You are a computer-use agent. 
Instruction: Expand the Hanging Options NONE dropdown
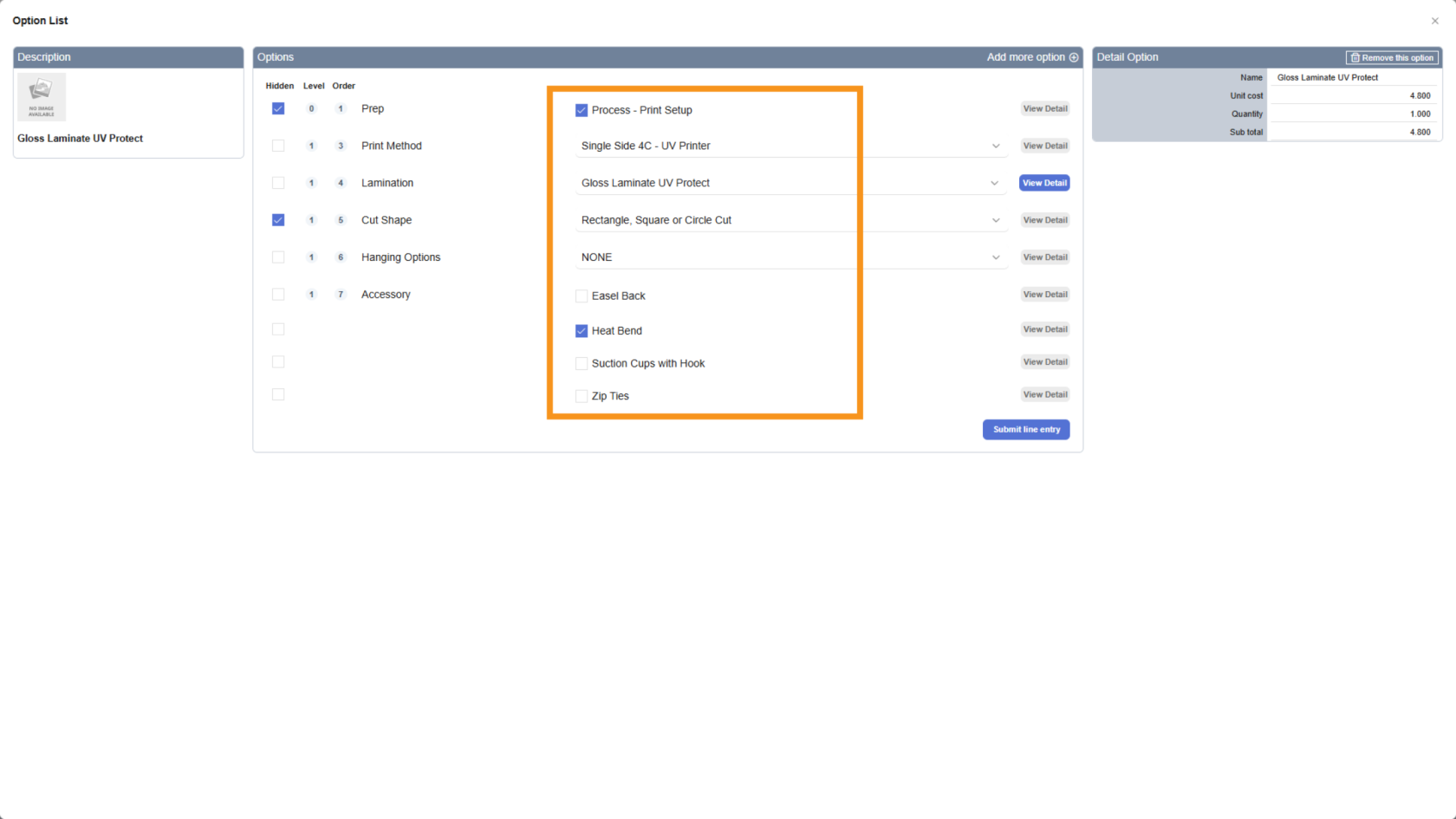click(x=996, y=258)
